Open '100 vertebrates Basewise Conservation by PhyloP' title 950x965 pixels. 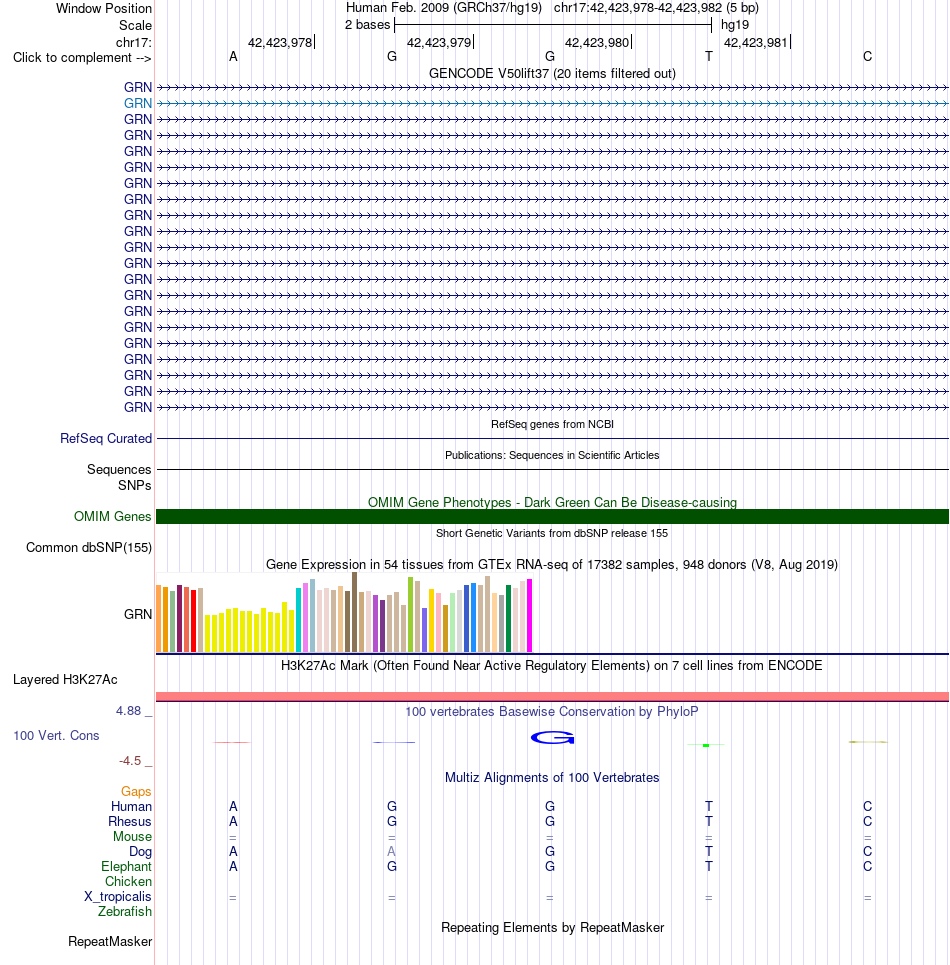[x=552, y=711]
